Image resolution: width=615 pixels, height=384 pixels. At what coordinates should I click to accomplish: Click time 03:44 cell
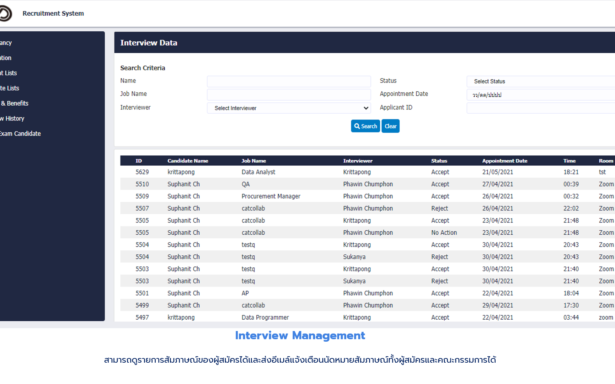571,317
